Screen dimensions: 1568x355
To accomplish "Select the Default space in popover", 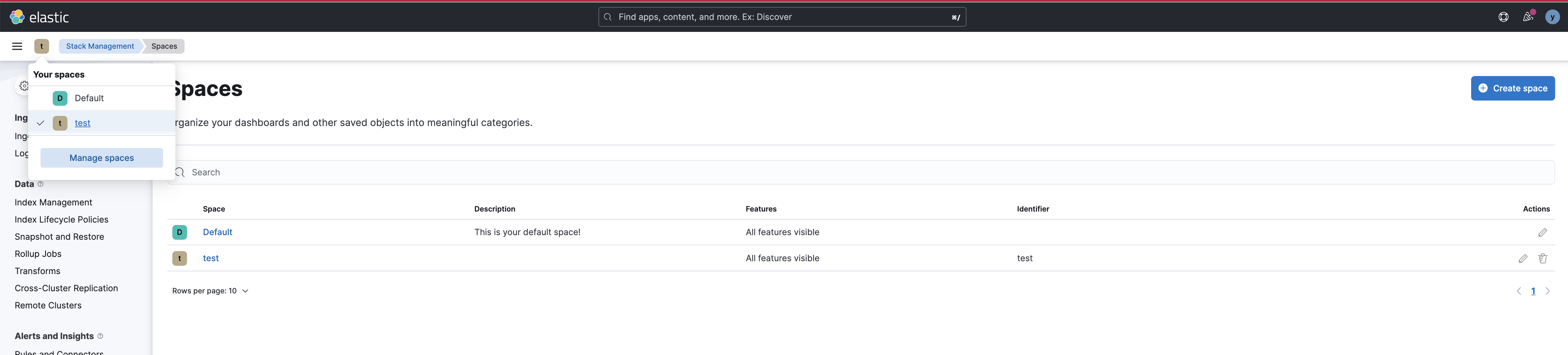I will coord(89,98).
